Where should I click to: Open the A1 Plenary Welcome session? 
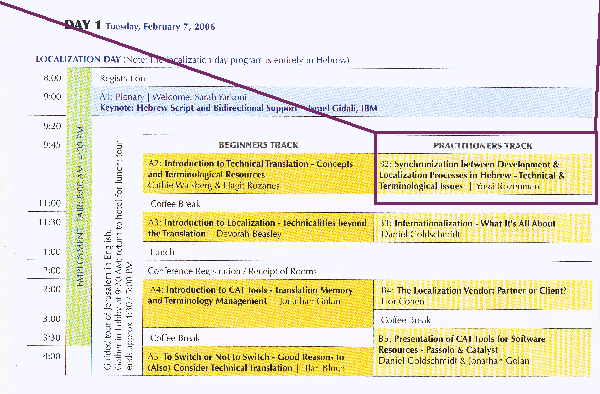click(173, 97)
